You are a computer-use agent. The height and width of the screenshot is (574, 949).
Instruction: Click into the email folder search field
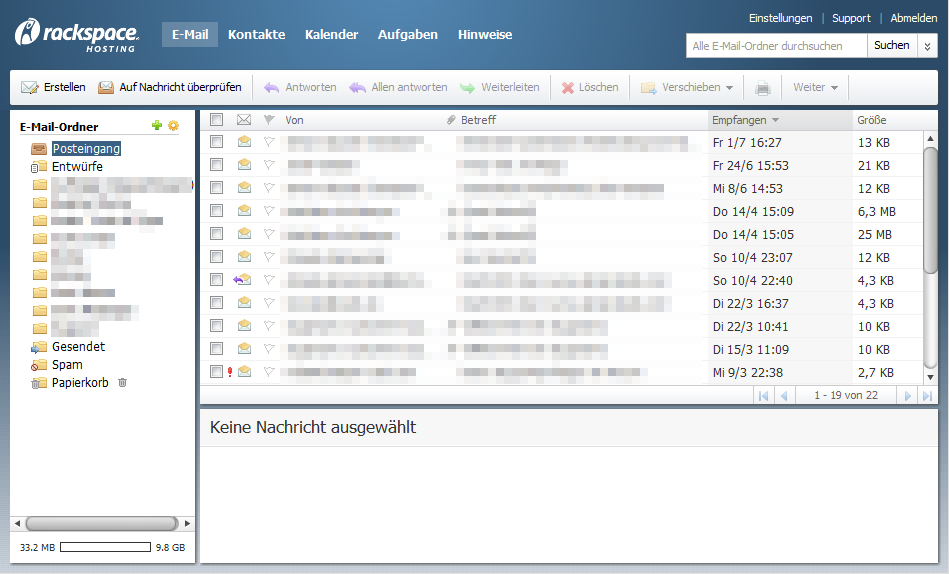pos(776,46)
